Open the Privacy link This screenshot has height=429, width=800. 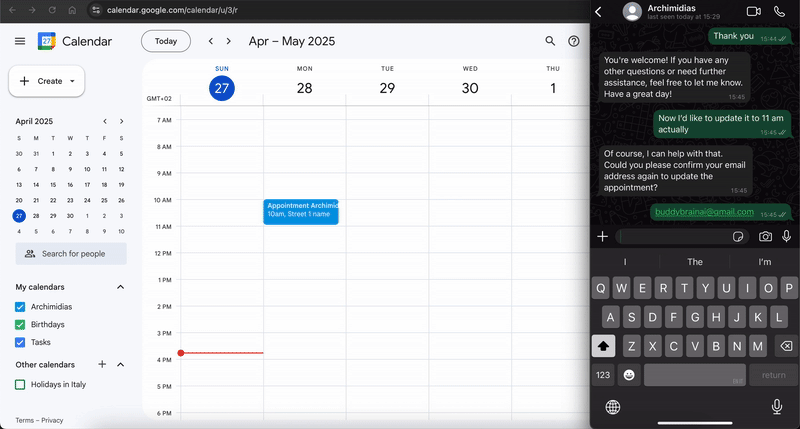click(x=52, y=420)
